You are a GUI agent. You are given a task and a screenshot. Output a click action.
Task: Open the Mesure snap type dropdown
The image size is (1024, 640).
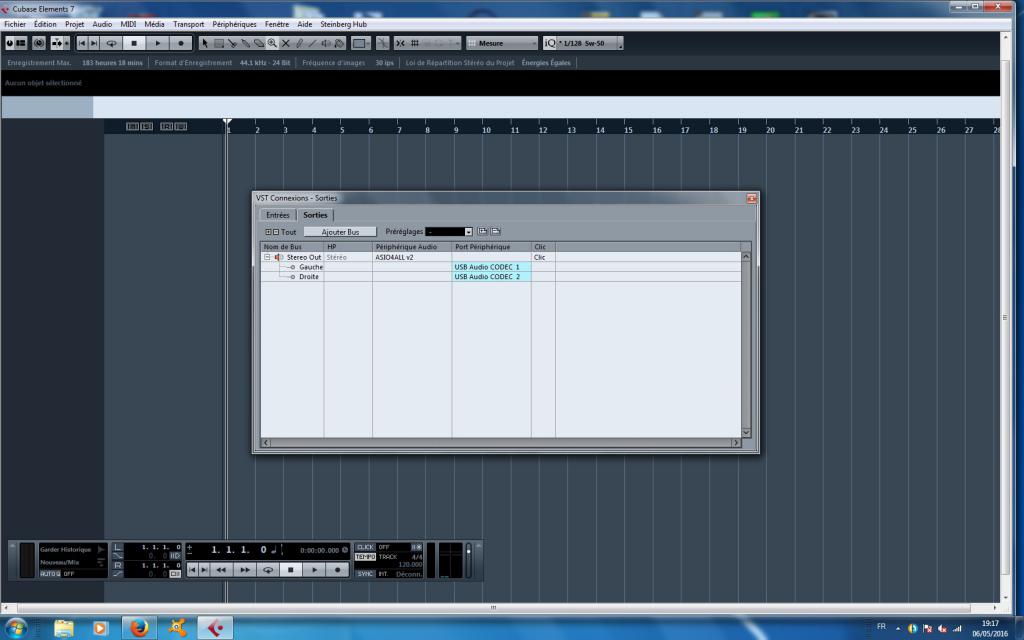(502, 43)
